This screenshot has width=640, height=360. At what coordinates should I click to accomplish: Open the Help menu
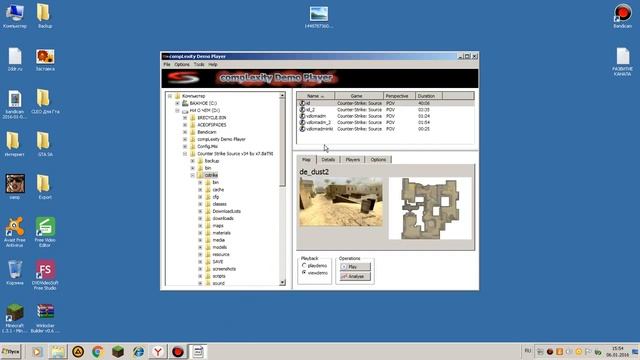pos(213,64)
